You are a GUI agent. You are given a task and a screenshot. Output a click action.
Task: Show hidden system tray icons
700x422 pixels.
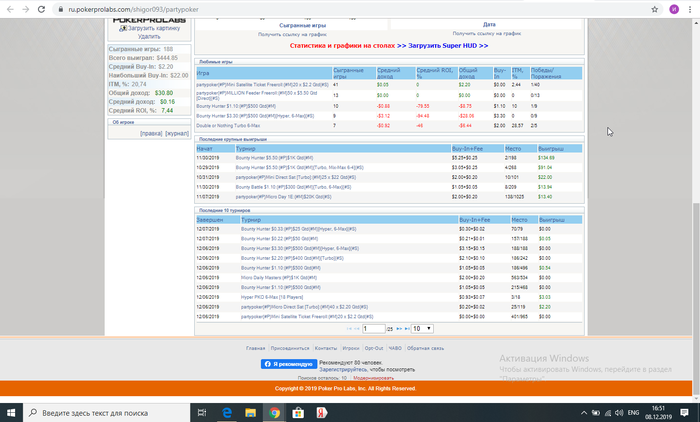(583, 413)
